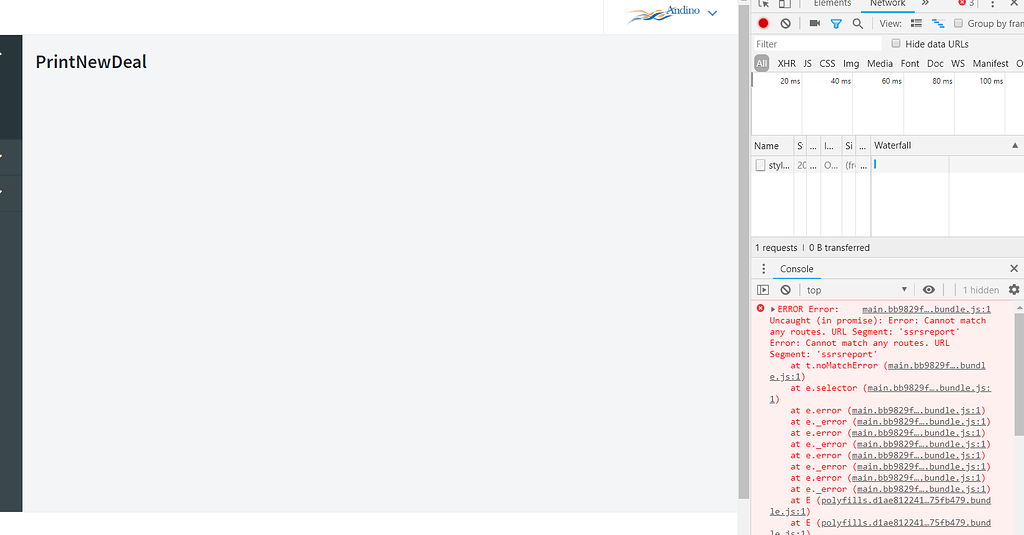Enable Hide data URLs checkbox

coord(896,44)
